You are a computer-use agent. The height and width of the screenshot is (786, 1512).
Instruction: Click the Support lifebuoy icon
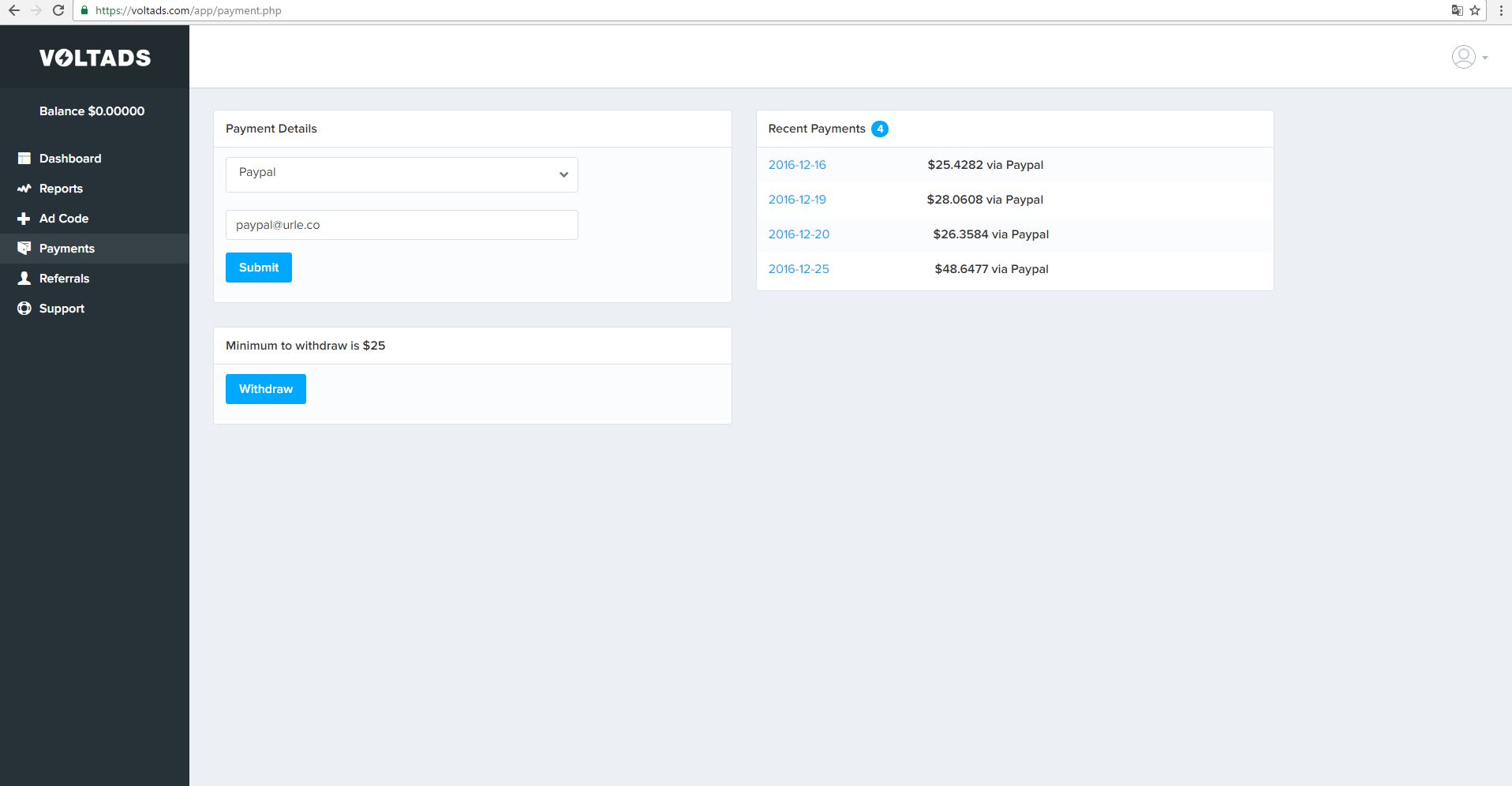(24, 309)
